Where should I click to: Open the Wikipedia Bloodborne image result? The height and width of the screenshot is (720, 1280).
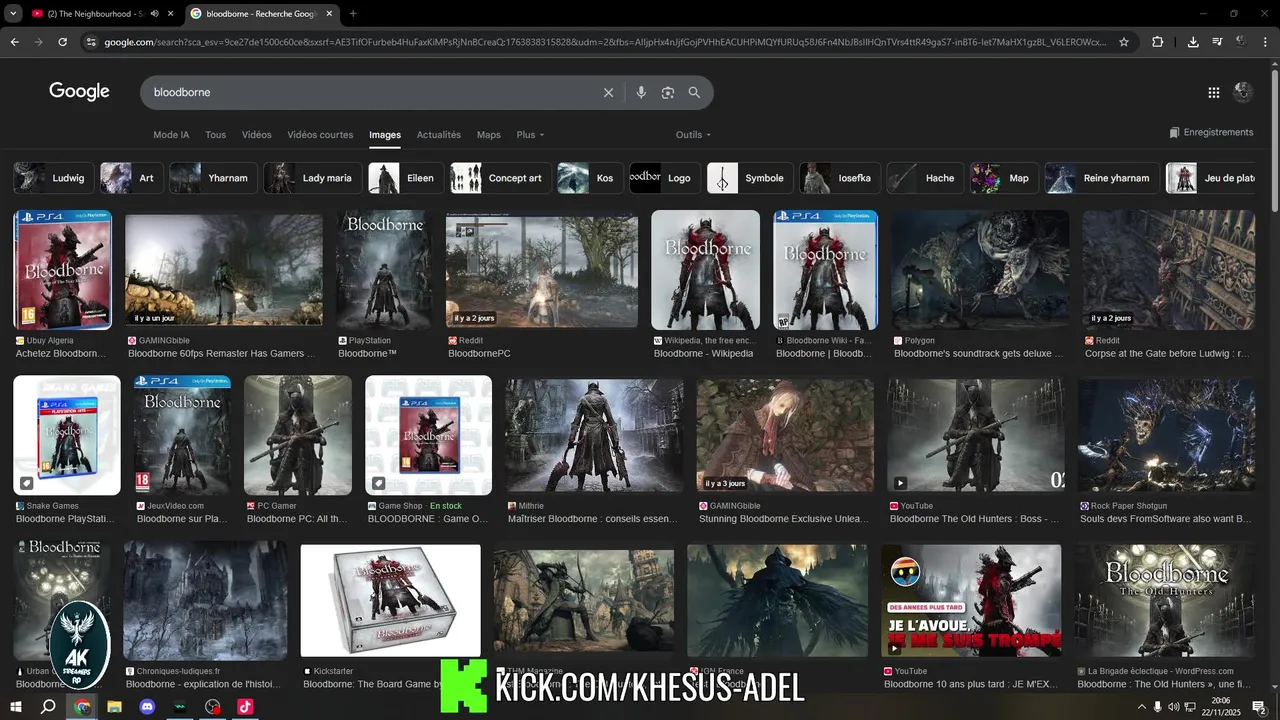(x=705, y=270)
